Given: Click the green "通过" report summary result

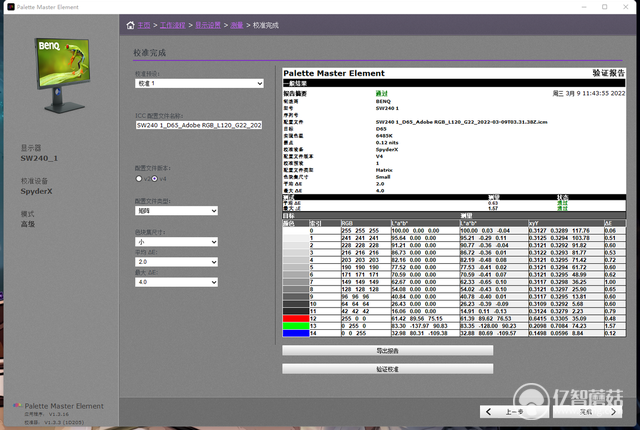Looking at the screenshot, I should tap(382, 93).
